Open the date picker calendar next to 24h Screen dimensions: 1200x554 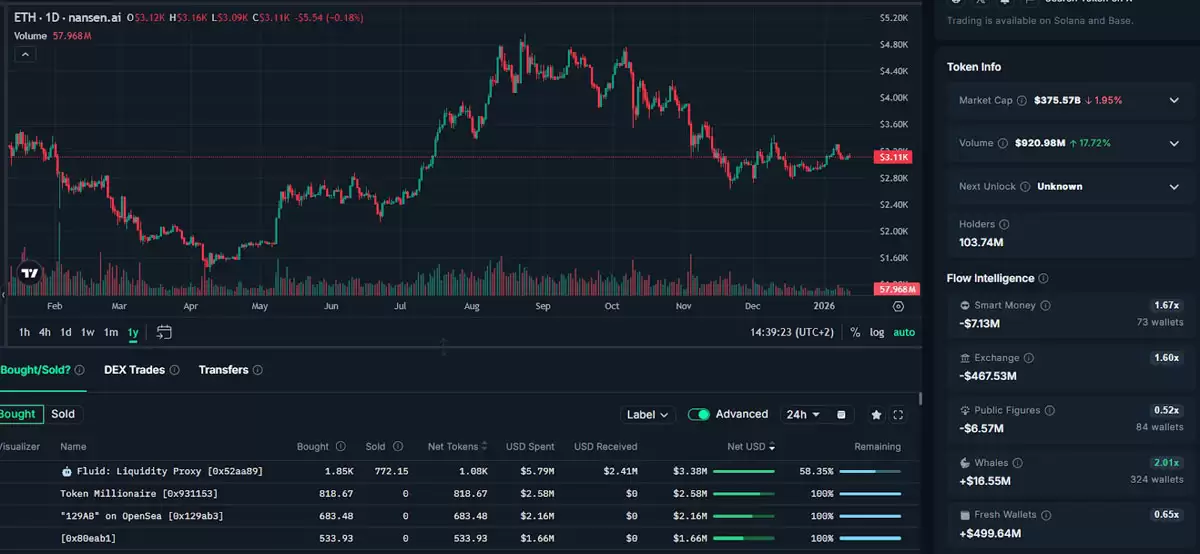(x=841, y=415)
